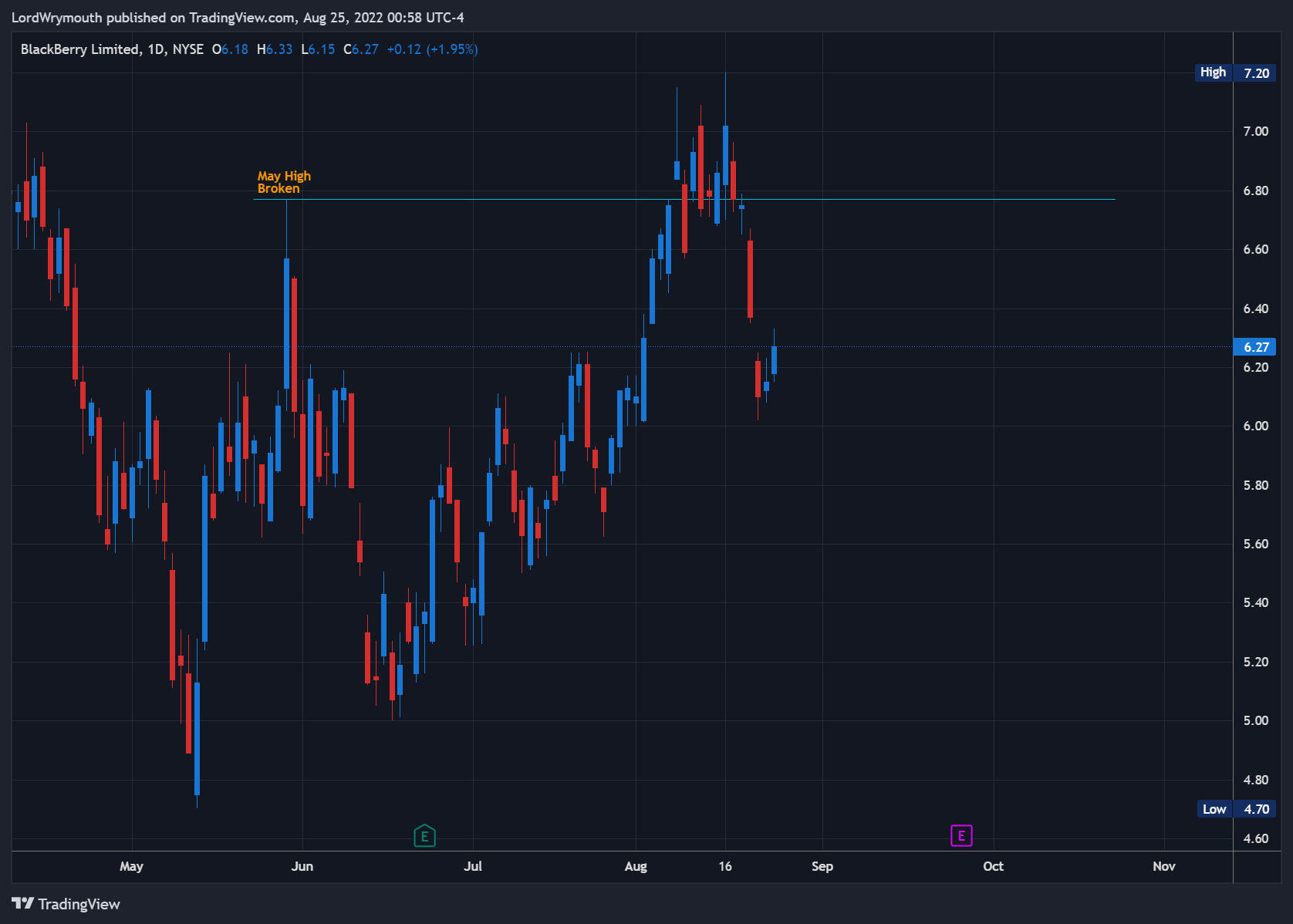Click the 7.00 price scale label
The height and width of the screenshot is (924, 1293).
point(1256,131)
